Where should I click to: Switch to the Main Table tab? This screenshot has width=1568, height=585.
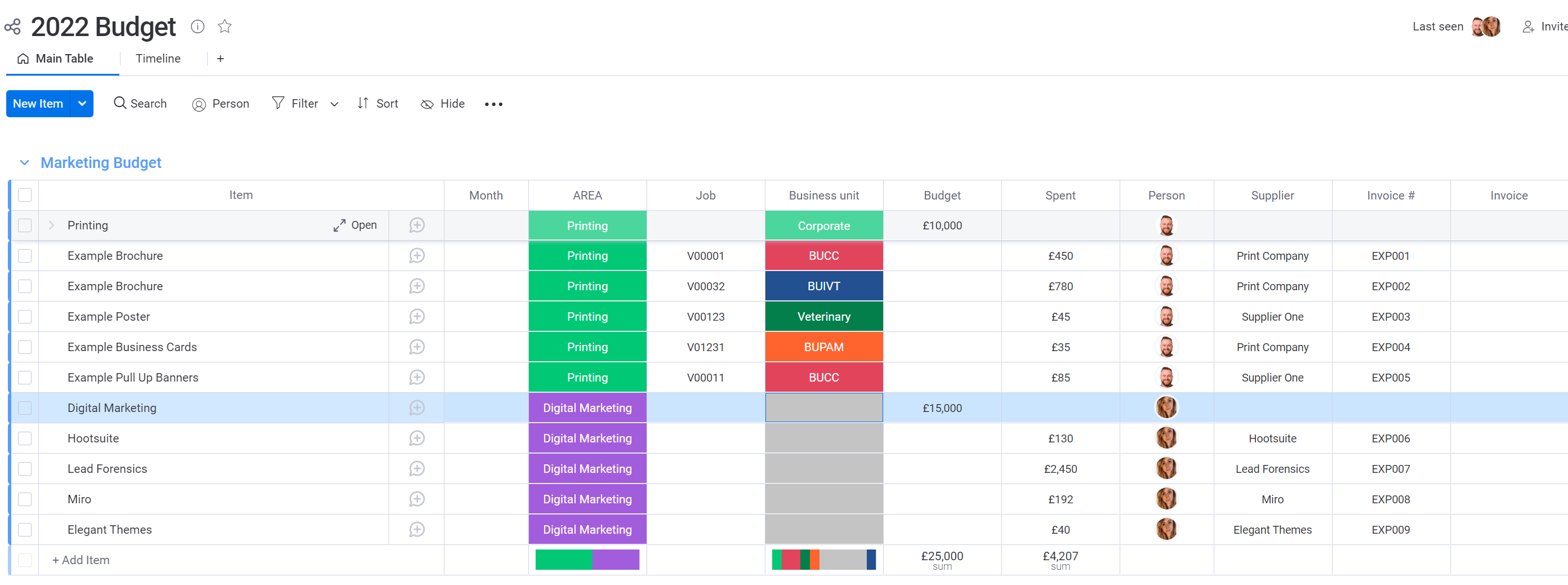coord(56,59)
